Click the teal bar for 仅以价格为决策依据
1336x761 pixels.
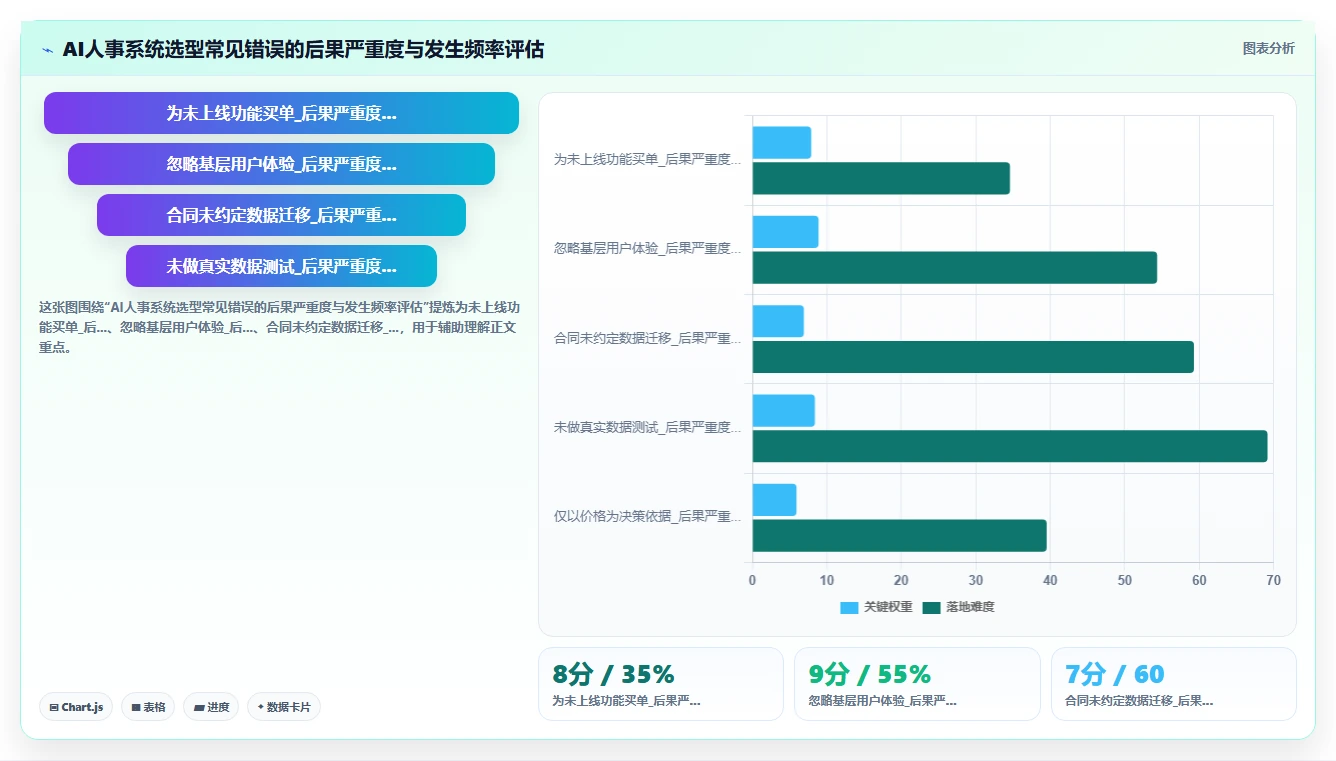pyautogui.click(x=900, y=535)
